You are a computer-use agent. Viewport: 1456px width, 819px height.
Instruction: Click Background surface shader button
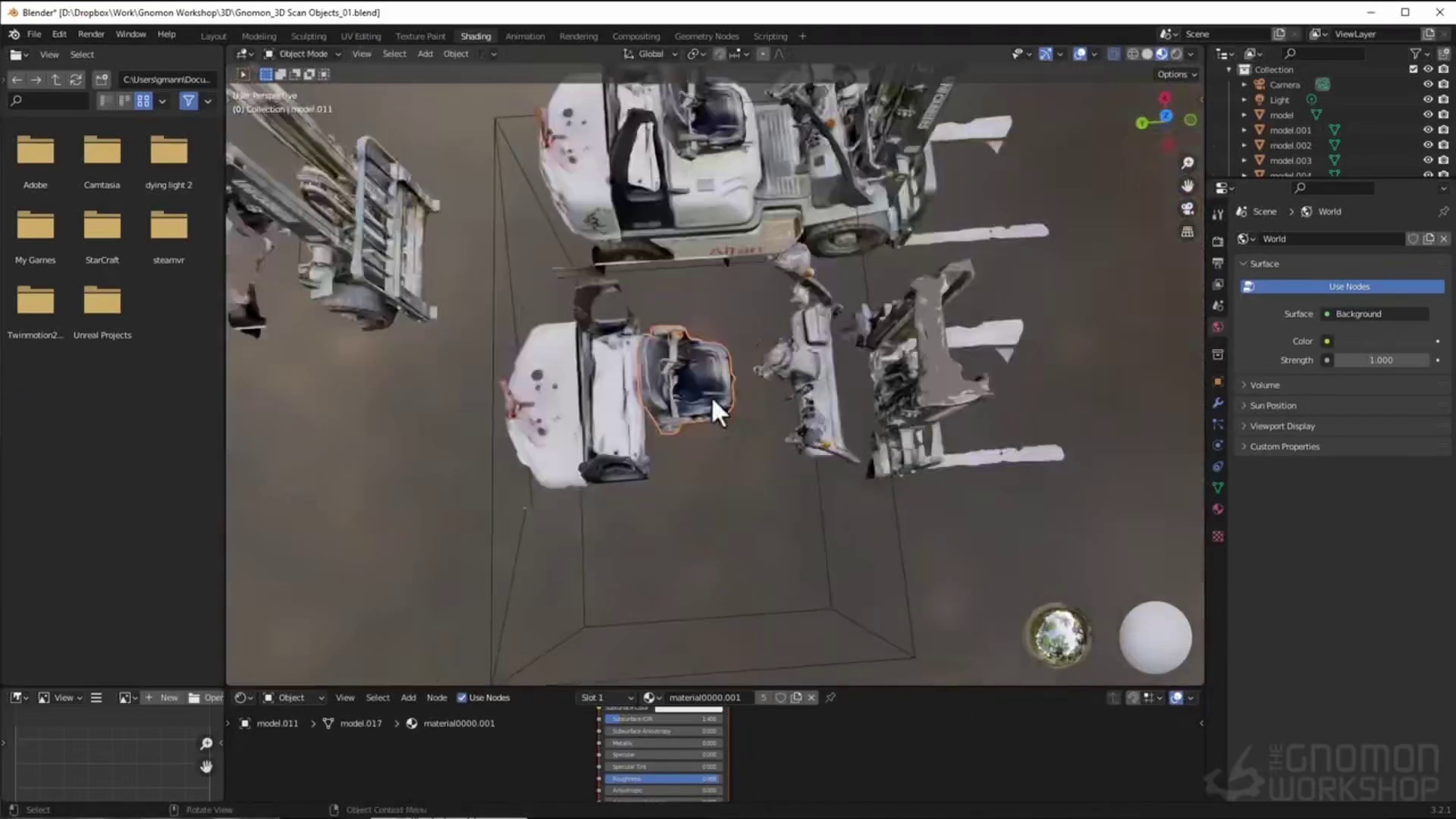(x=1375, y=314)
